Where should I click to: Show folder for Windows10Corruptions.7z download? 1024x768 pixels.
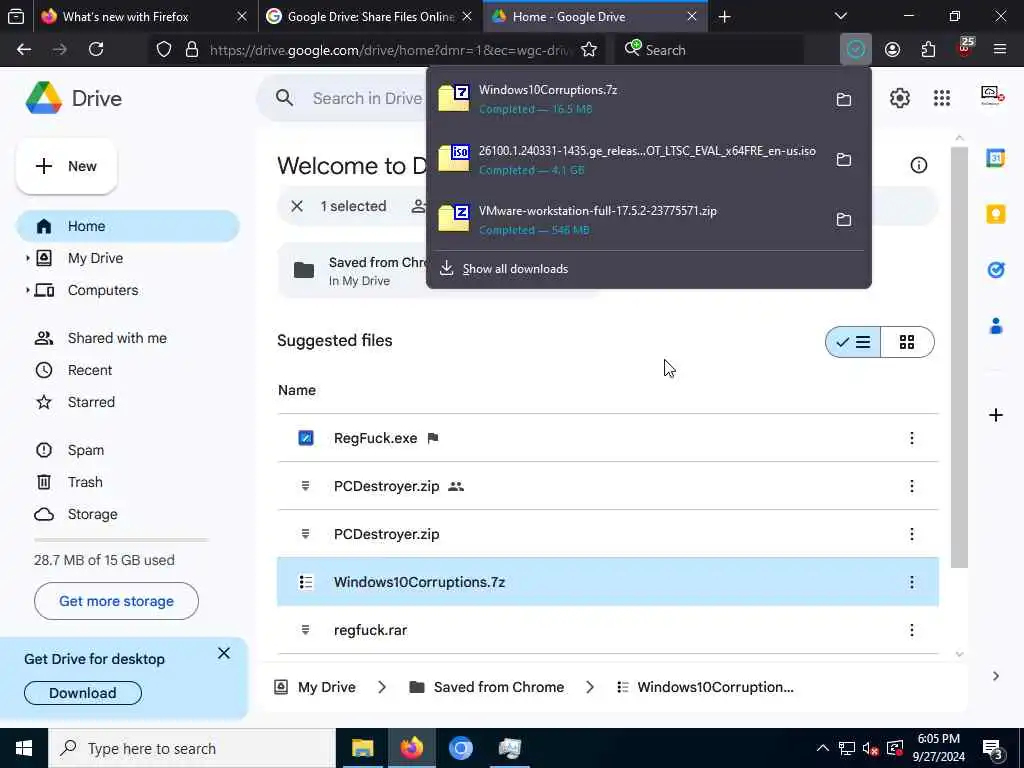[844, 99]
